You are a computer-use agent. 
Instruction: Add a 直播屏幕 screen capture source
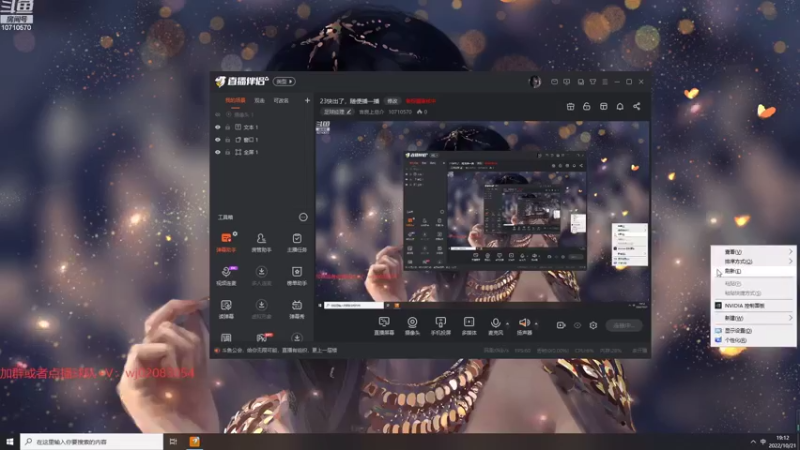pos(384,326)
